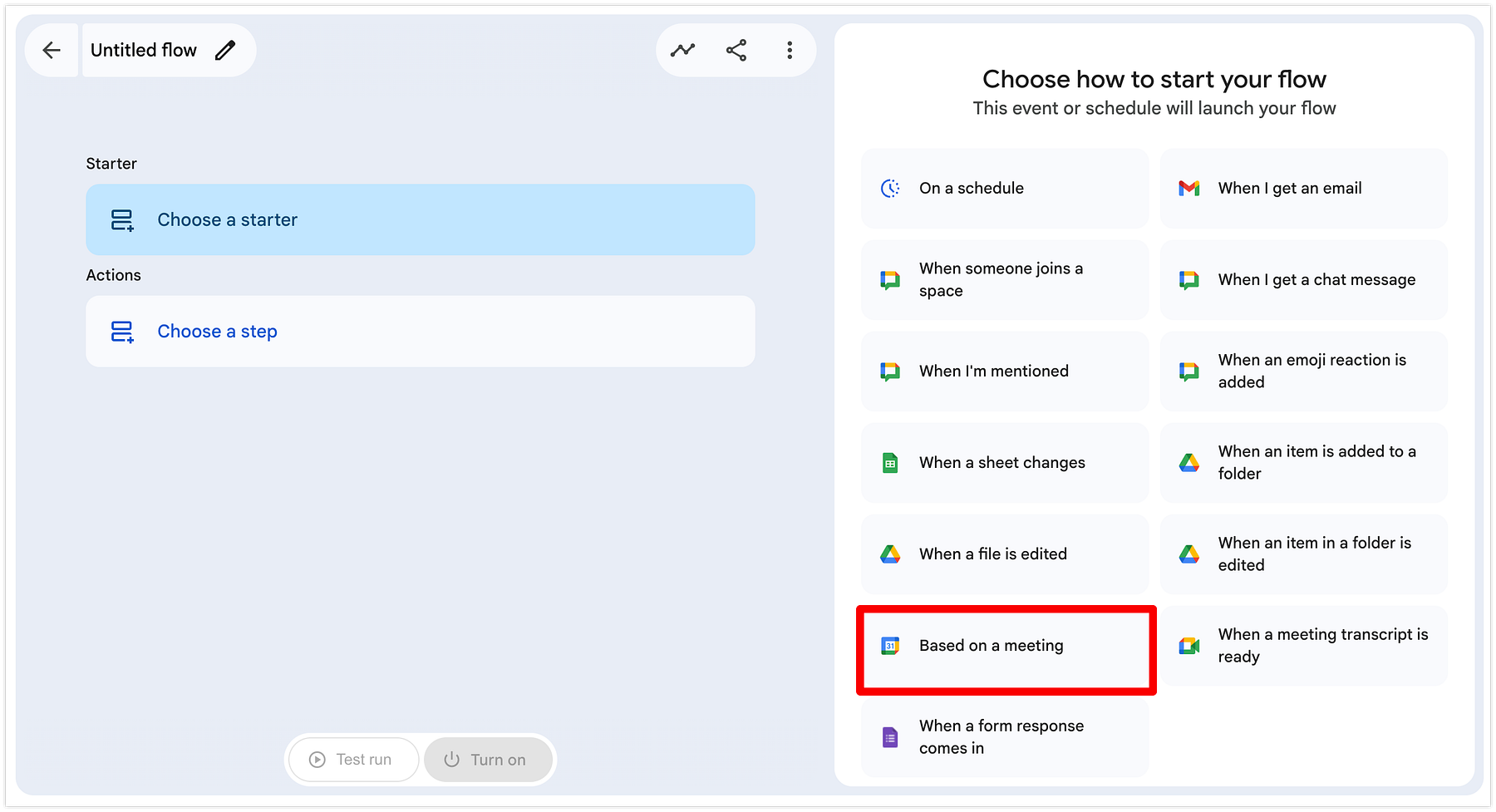
Task: Edit flow name with pencil icon
Action: (225, 51)
